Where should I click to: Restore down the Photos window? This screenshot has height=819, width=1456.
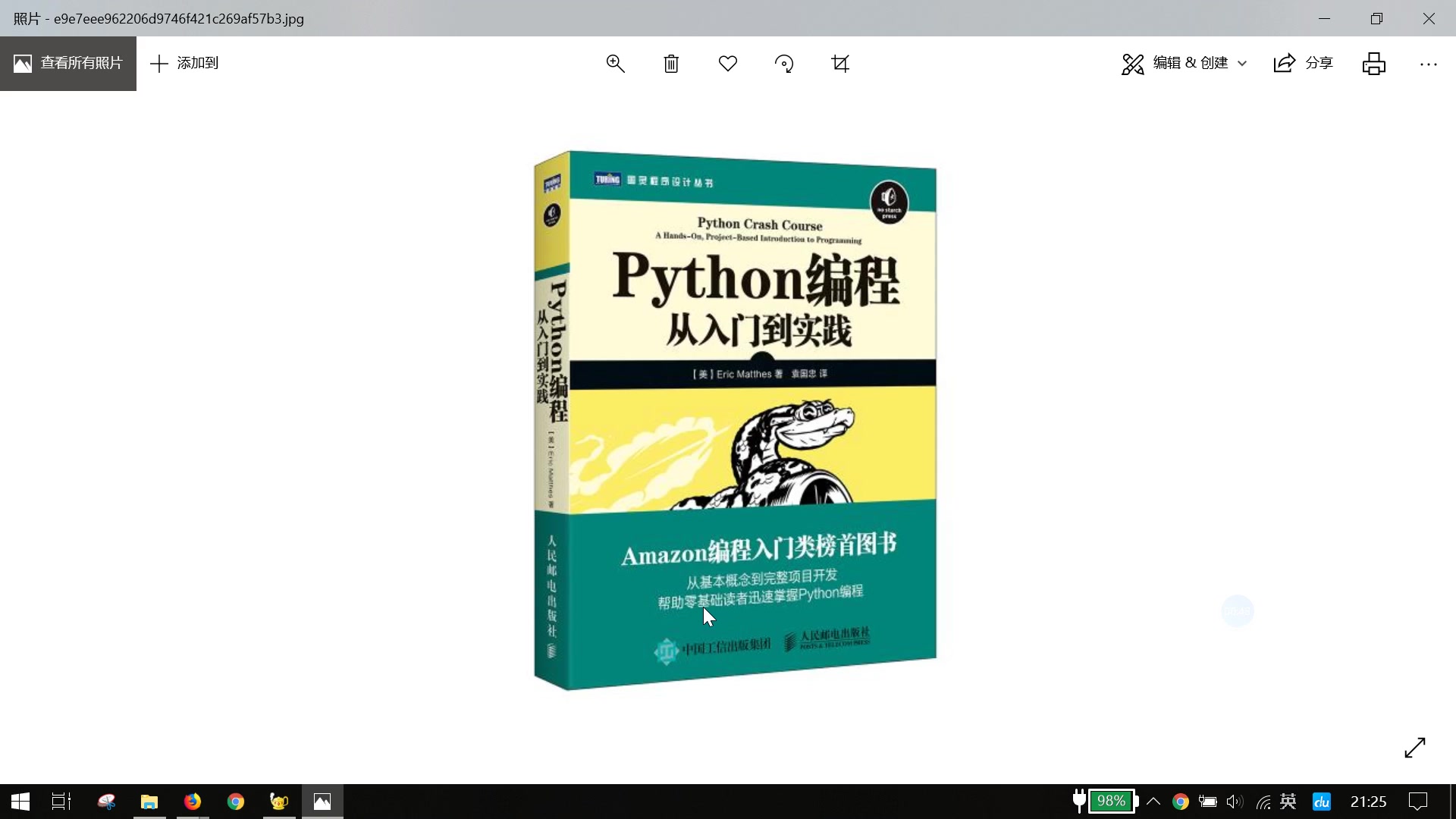[1376, 18]
